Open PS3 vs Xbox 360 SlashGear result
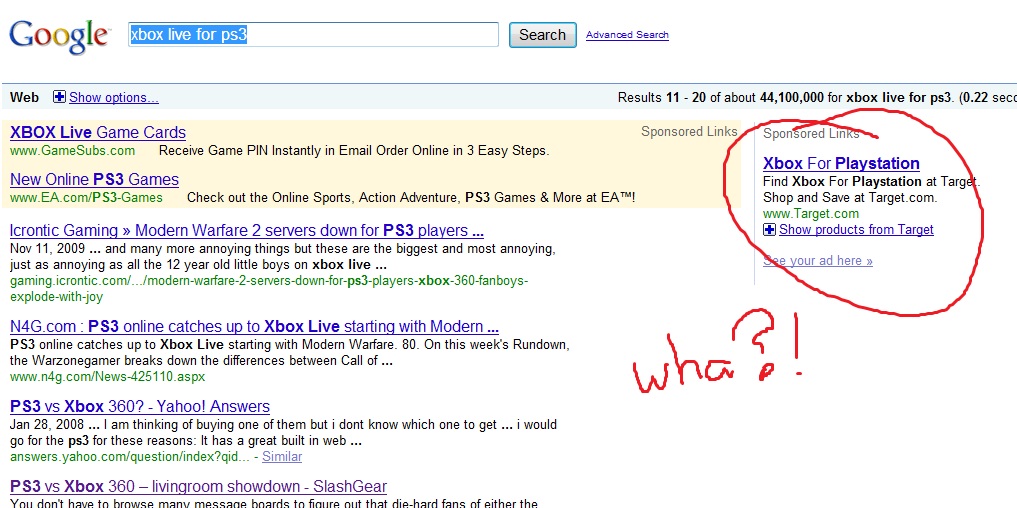The height and width of the screenshot is (508, 1017). click(x=198, y=487)
